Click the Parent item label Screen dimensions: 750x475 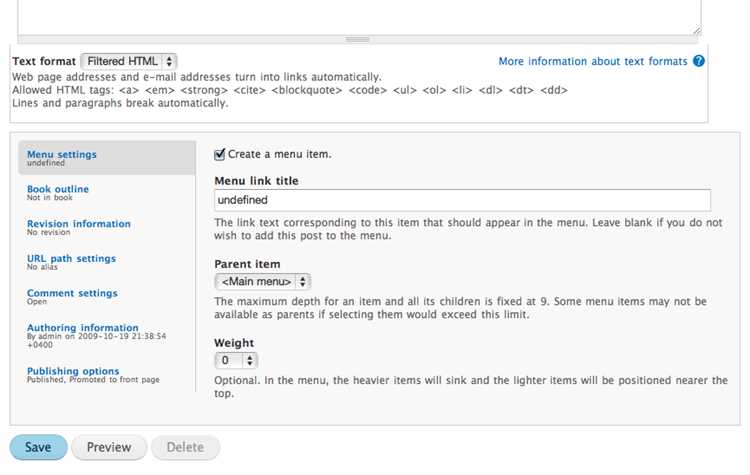click(x=247, y=264)
